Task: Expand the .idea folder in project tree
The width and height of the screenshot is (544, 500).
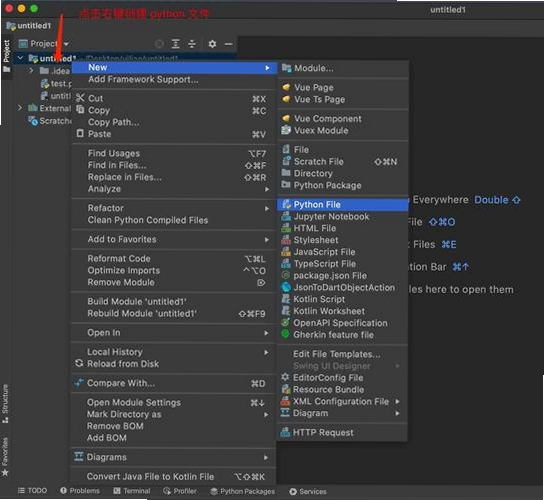Action: 31,71
